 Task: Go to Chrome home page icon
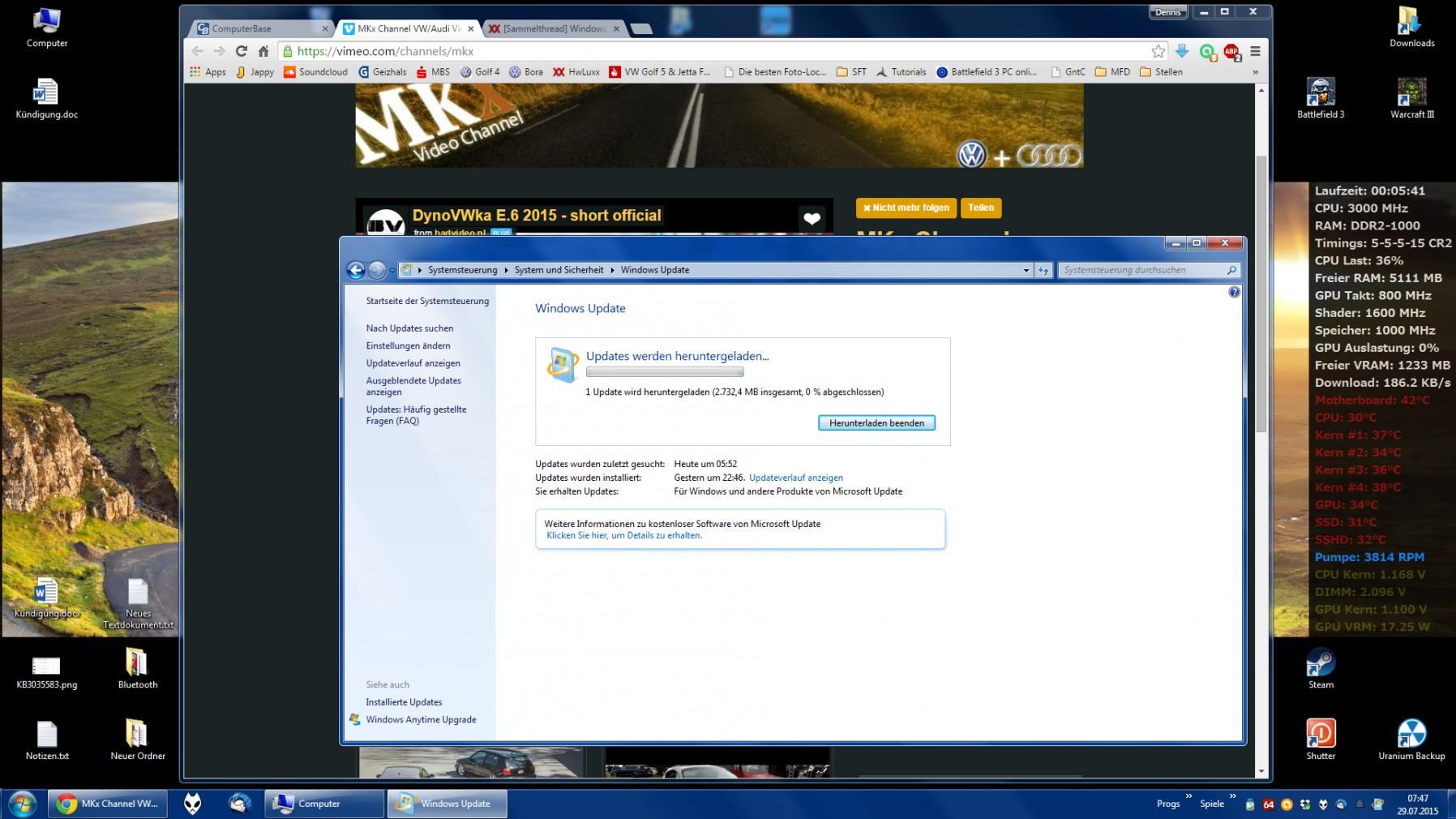[263, 51]
